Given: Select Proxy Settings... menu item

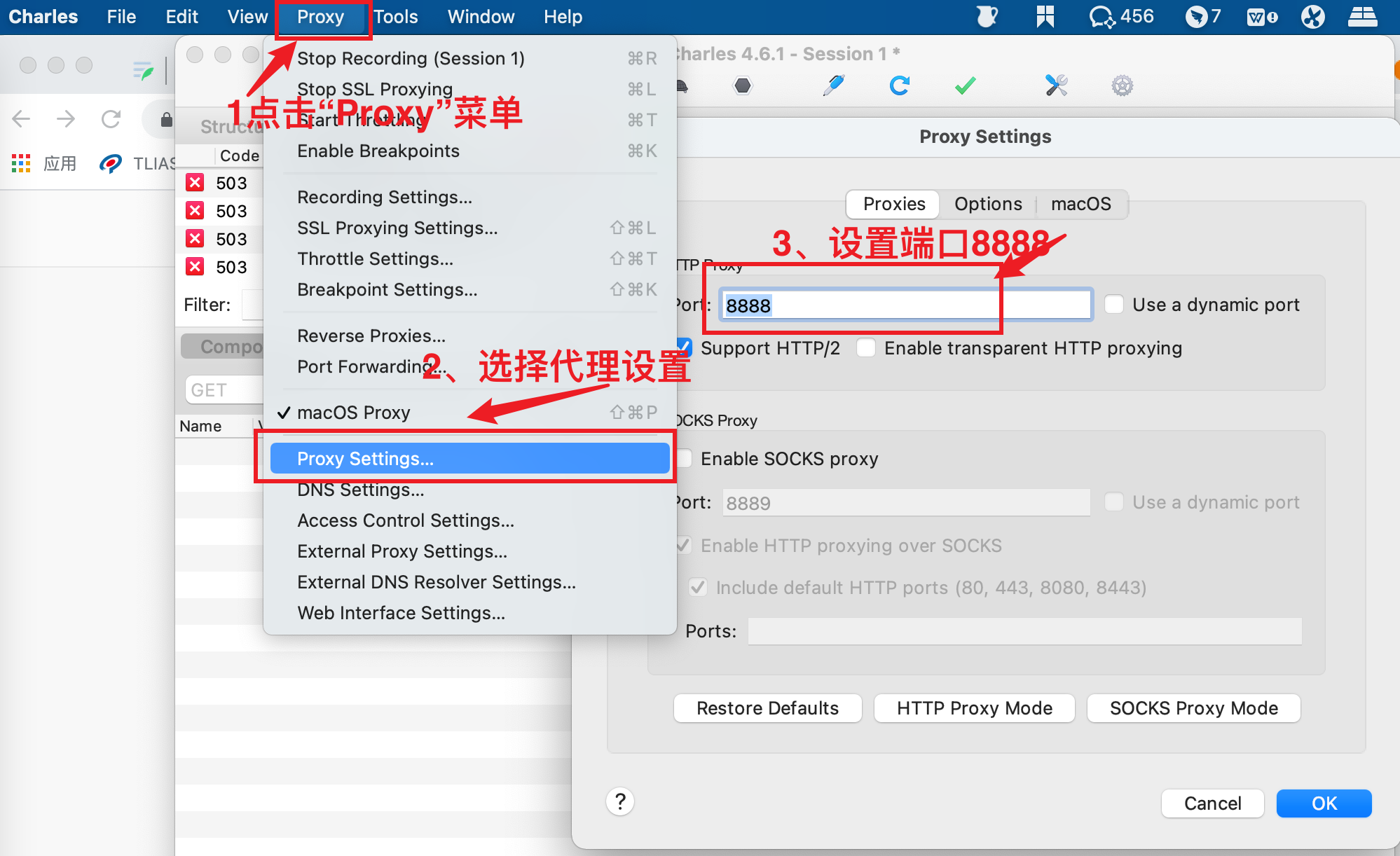Looking at the screenshot, I should click(x=469, y=459).
